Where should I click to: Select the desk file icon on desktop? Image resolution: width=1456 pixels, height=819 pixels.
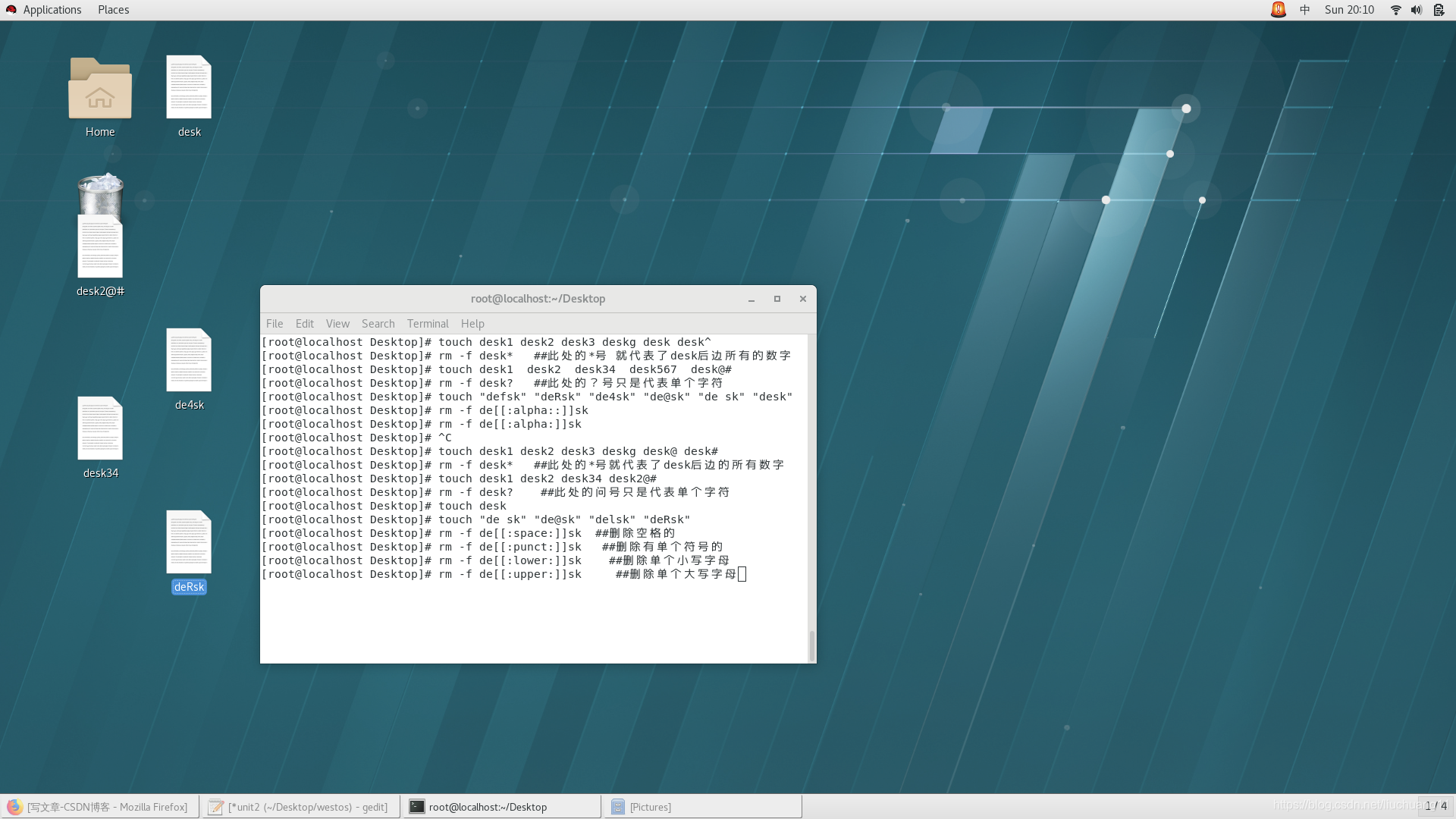click(189, 87)
